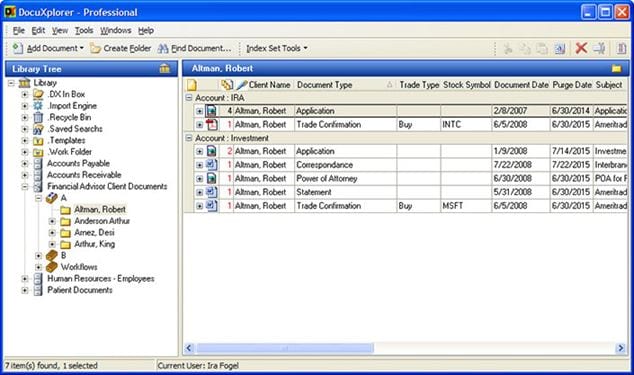The image size is (634, 375).
Task: Click the scroll right arrow
Action: point(621,348)
